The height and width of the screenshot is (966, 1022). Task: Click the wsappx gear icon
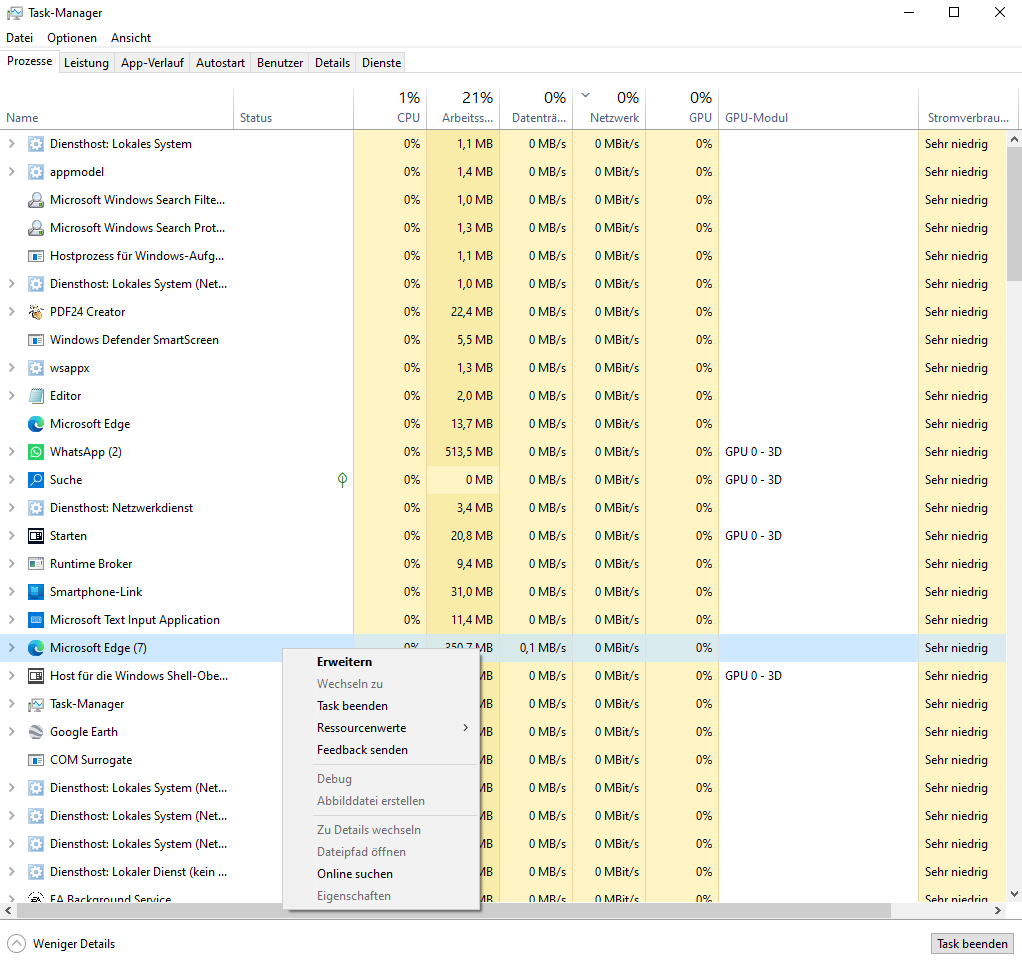click(x=36, y=368)
